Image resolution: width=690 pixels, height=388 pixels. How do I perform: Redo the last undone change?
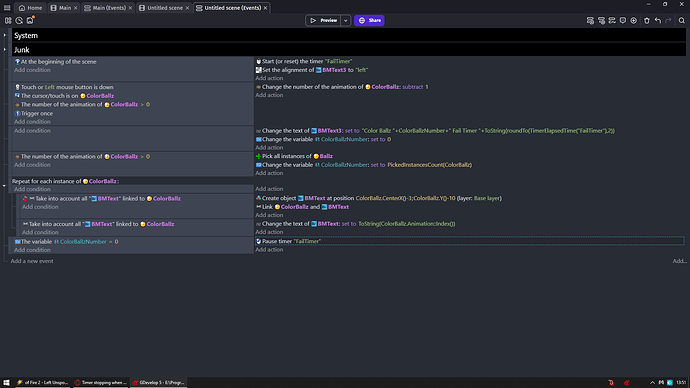pyautogui.click(x=668, y=21)
